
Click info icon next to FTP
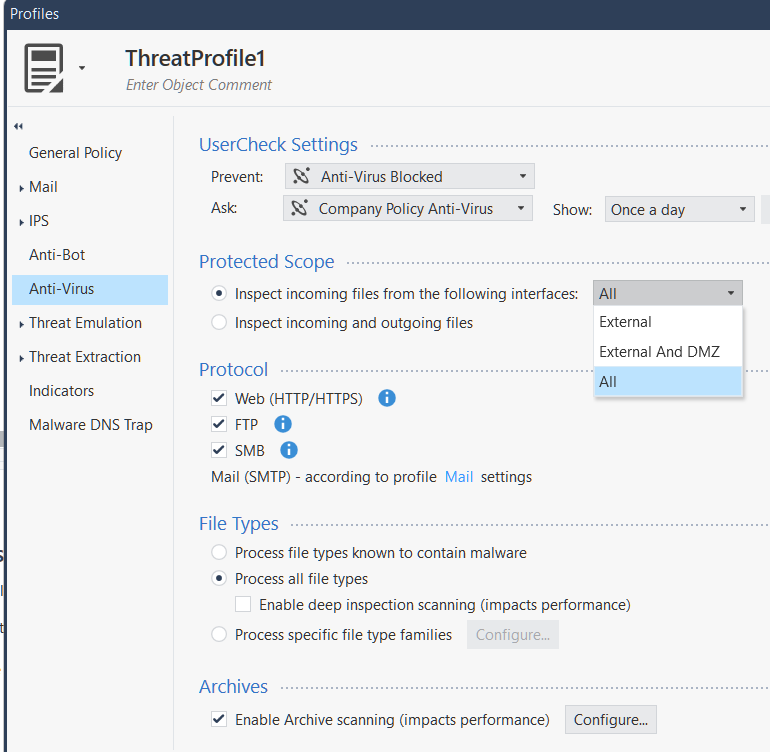[x=283, y=424]
